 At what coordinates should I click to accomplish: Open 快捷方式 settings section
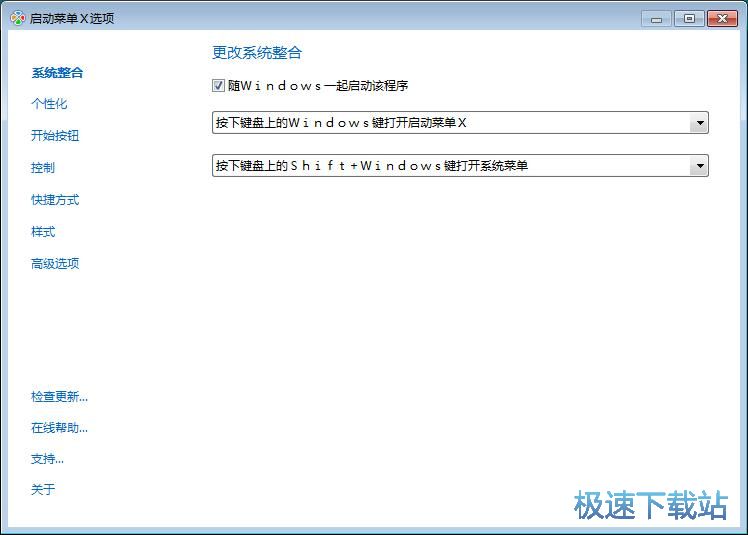pyautogui.click(x=55, y=200)
